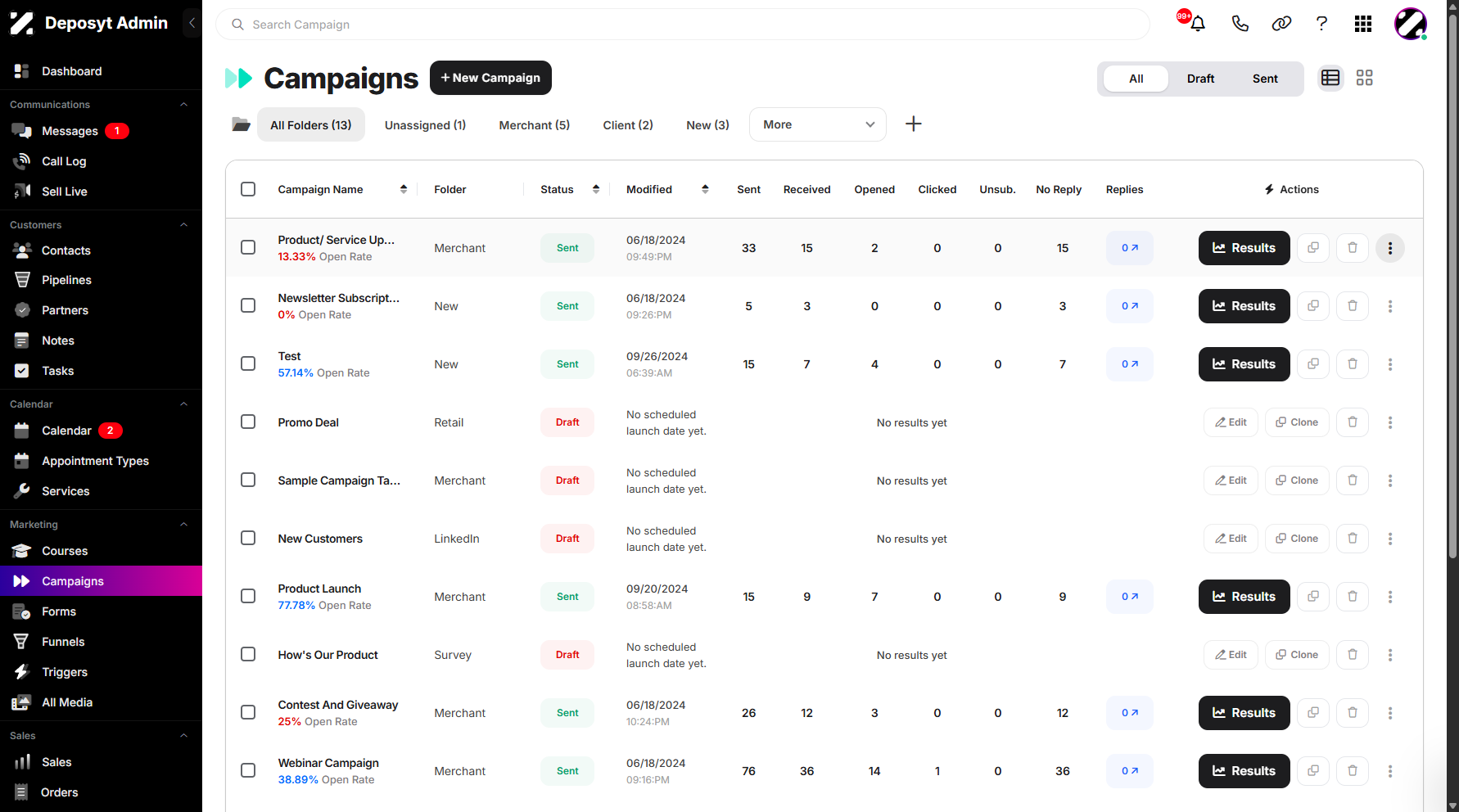The width and height of the screenshot is (1459, 812).
Task: Add a new folder with plus icon
Action: (x=914, y=124)
